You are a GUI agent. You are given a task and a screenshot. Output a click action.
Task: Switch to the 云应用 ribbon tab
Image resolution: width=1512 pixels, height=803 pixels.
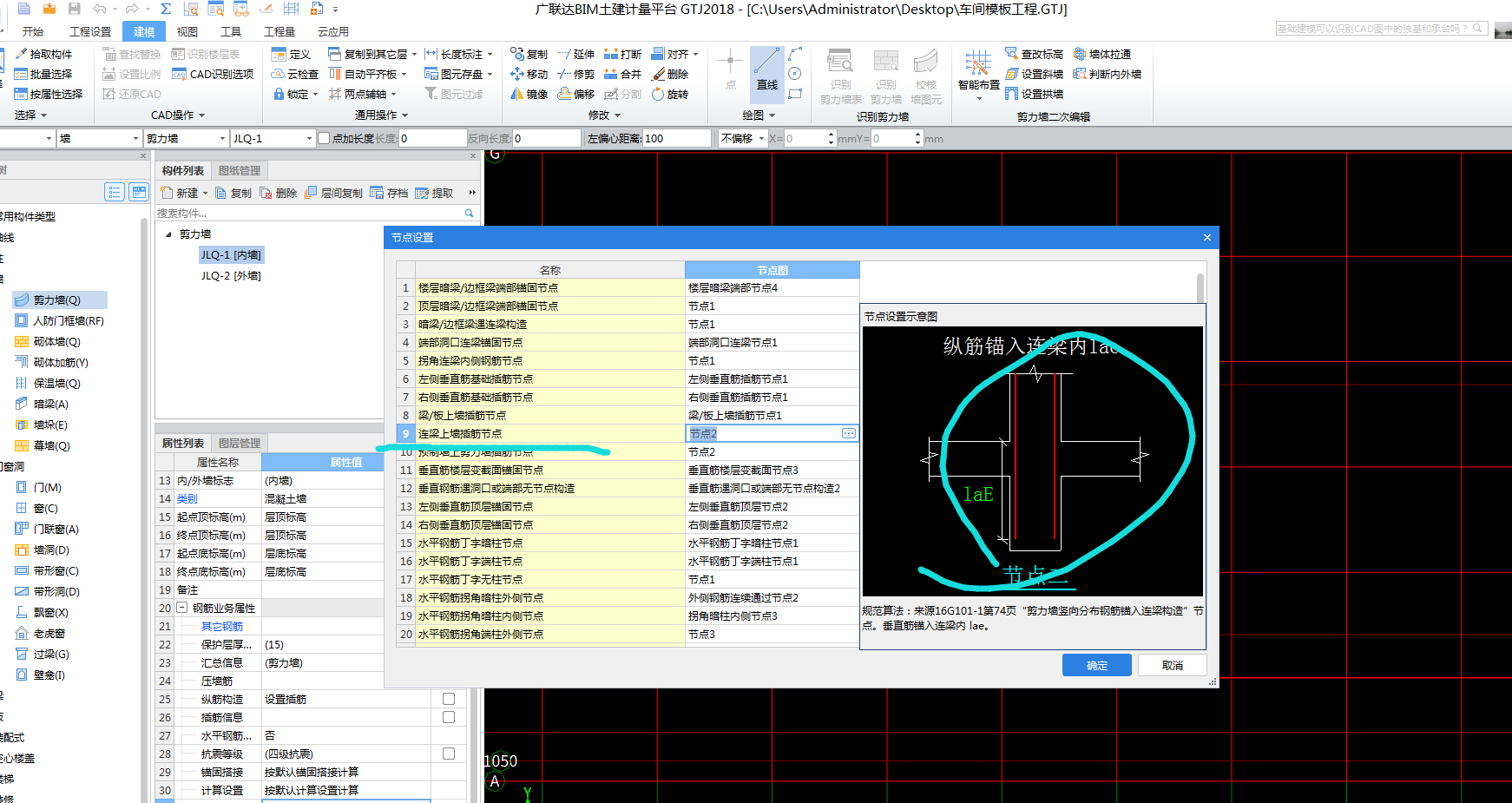coord(333,31)
